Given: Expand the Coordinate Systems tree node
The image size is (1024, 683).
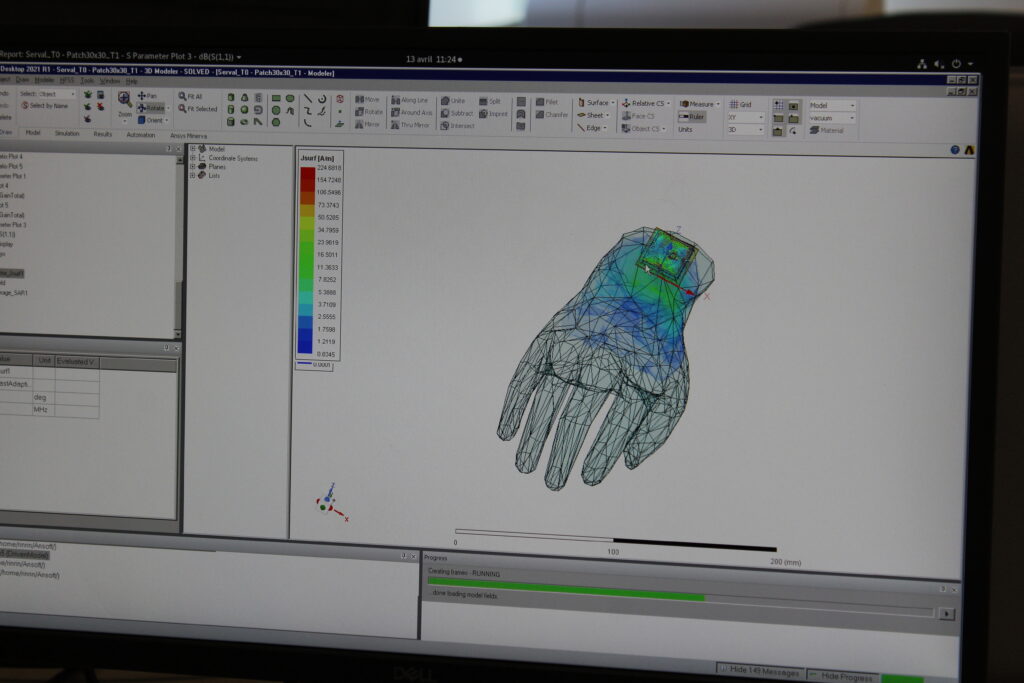Looking at the screenshot, I should pos(193,158).
